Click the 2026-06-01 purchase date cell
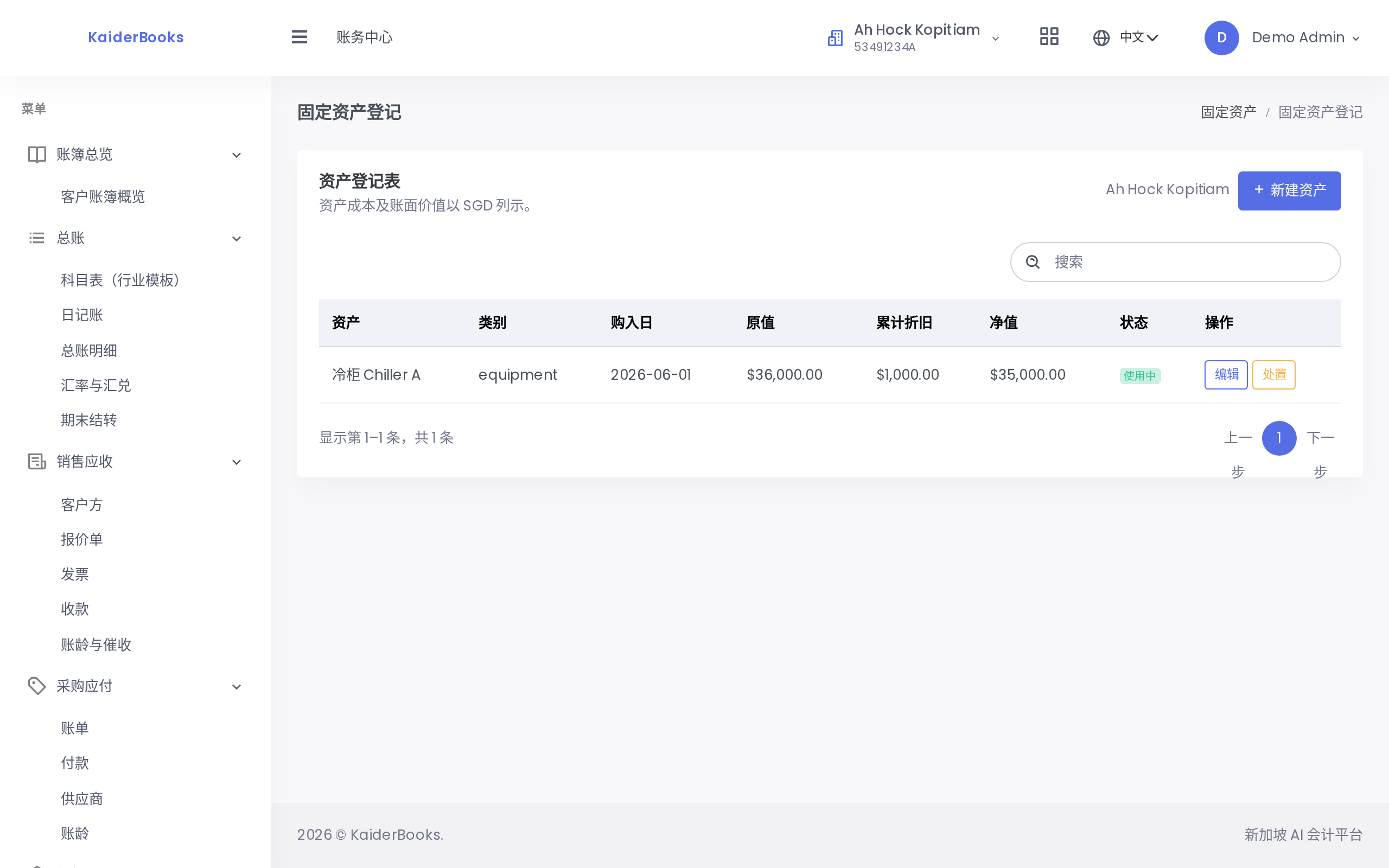 coord(651,375)
